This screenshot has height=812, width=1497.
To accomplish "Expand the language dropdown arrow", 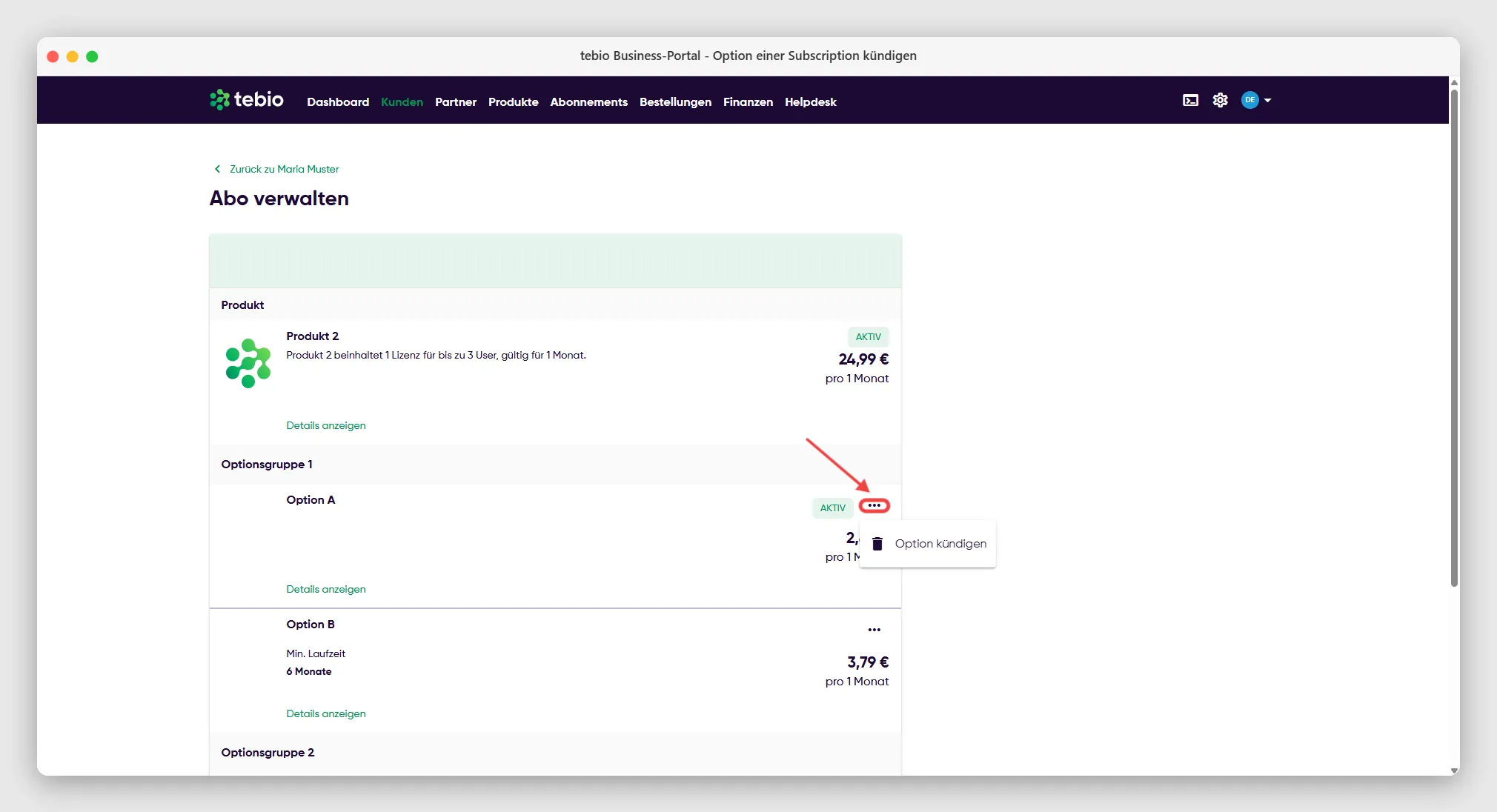I will [1267, 100].
